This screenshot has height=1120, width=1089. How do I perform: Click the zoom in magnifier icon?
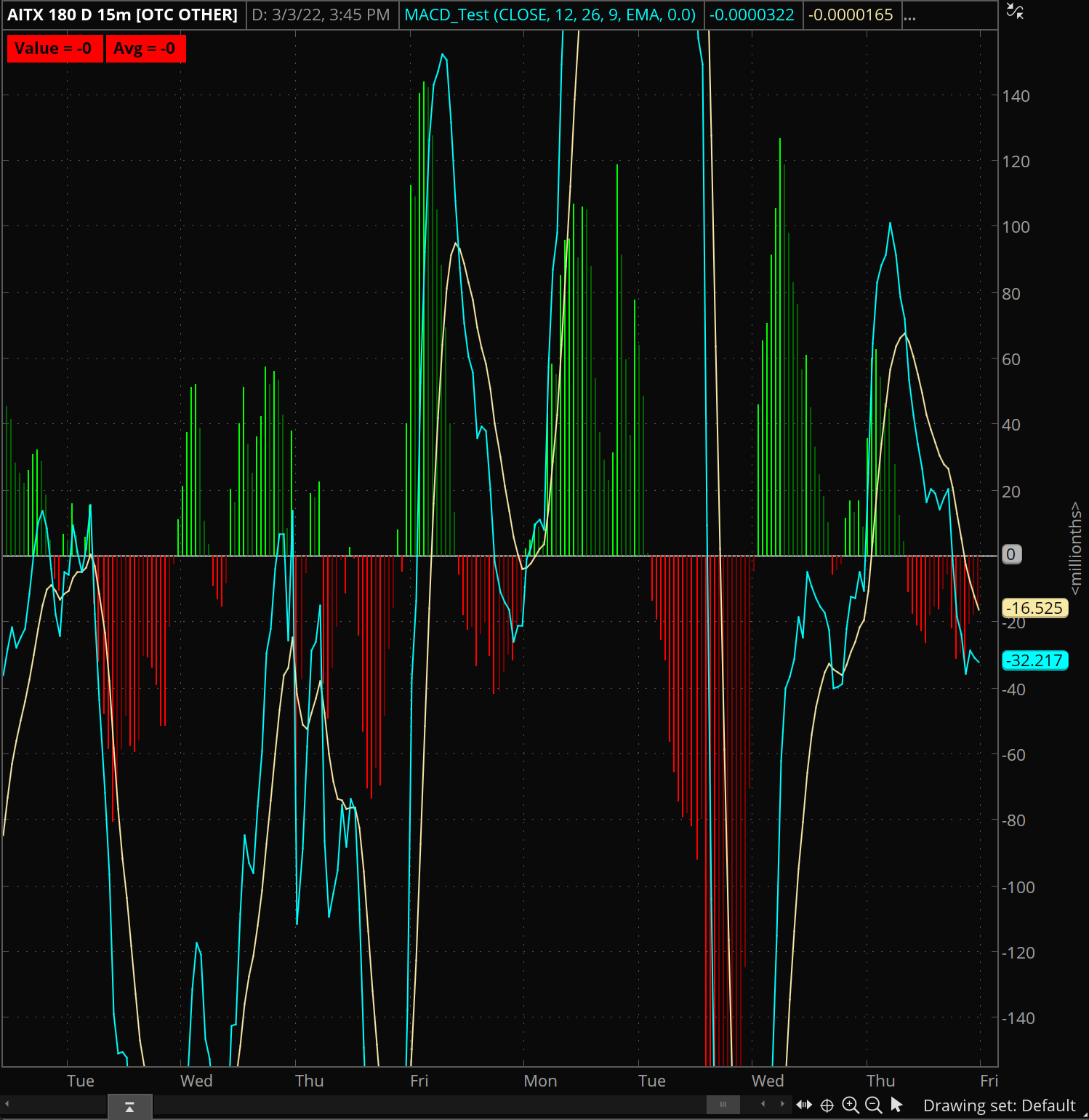coord(851,1105)
